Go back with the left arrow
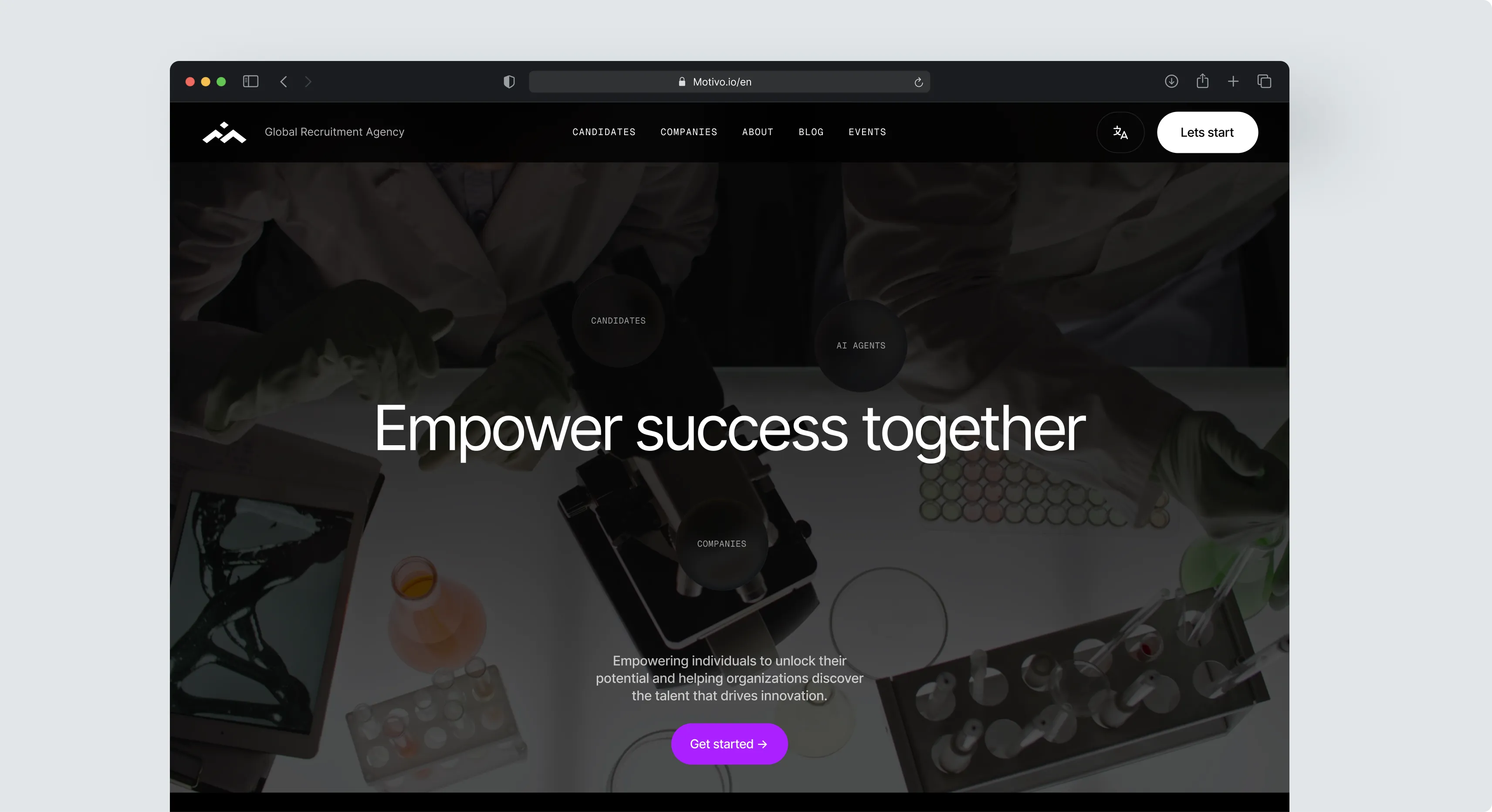Screen dimensions: 1492x812 [283, 81]
